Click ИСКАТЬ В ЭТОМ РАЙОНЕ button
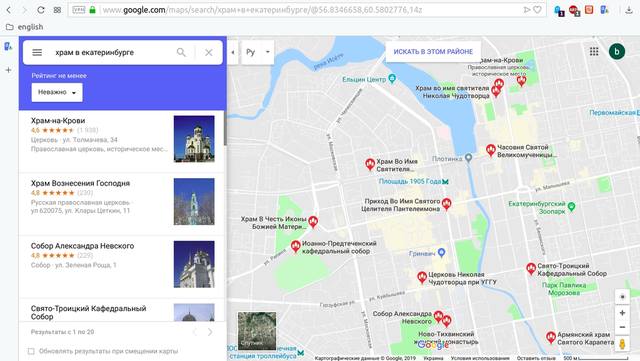Viewport: 640px width, 361px height. tap(433, 52)
